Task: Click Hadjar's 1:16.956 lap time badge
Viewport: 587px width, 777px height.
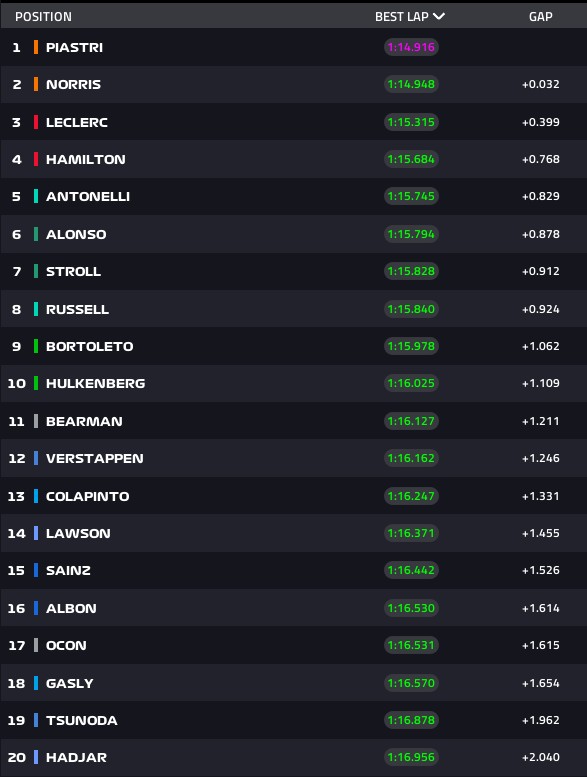Action: click(411, 757)
